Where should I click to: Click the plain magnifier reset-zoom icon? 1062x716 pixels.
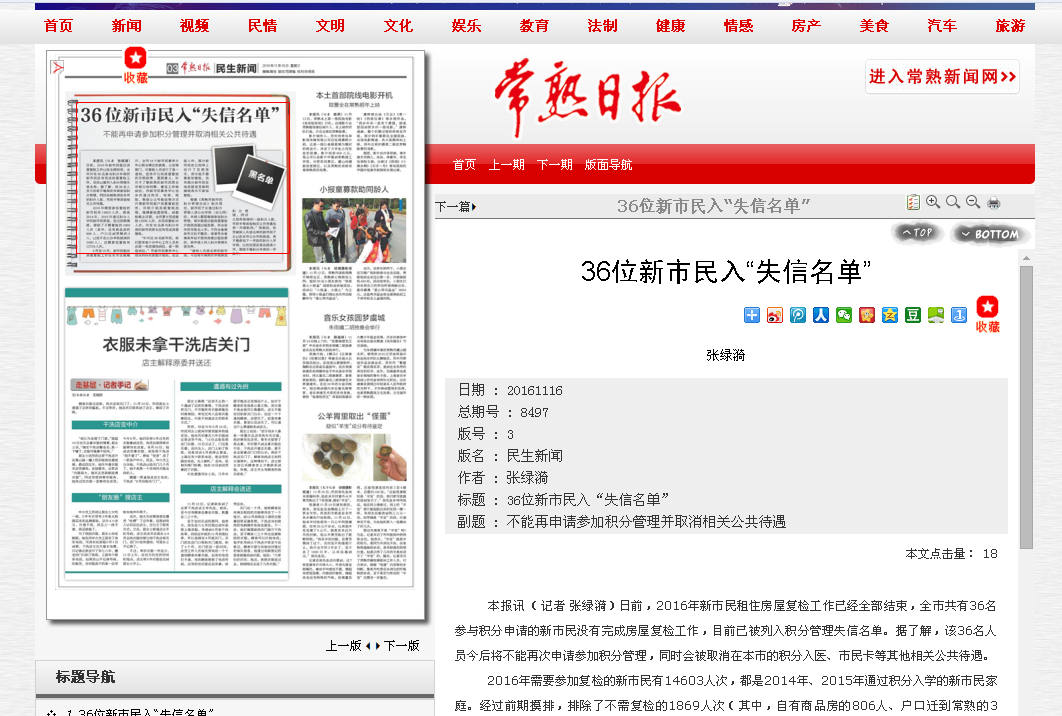click(x=953, y=202)
